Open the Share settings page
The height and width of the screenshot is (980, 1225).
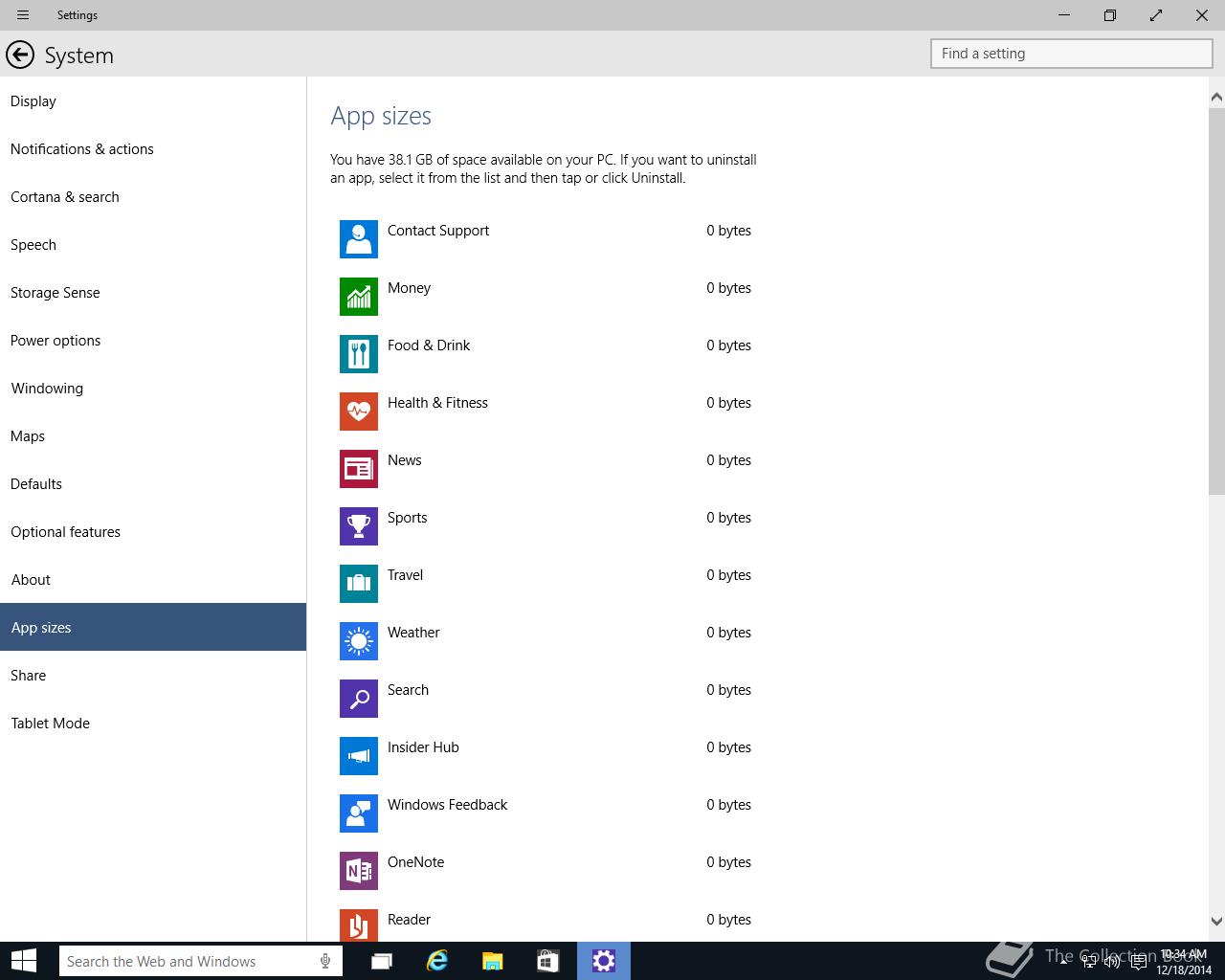(x=153, y=676)
